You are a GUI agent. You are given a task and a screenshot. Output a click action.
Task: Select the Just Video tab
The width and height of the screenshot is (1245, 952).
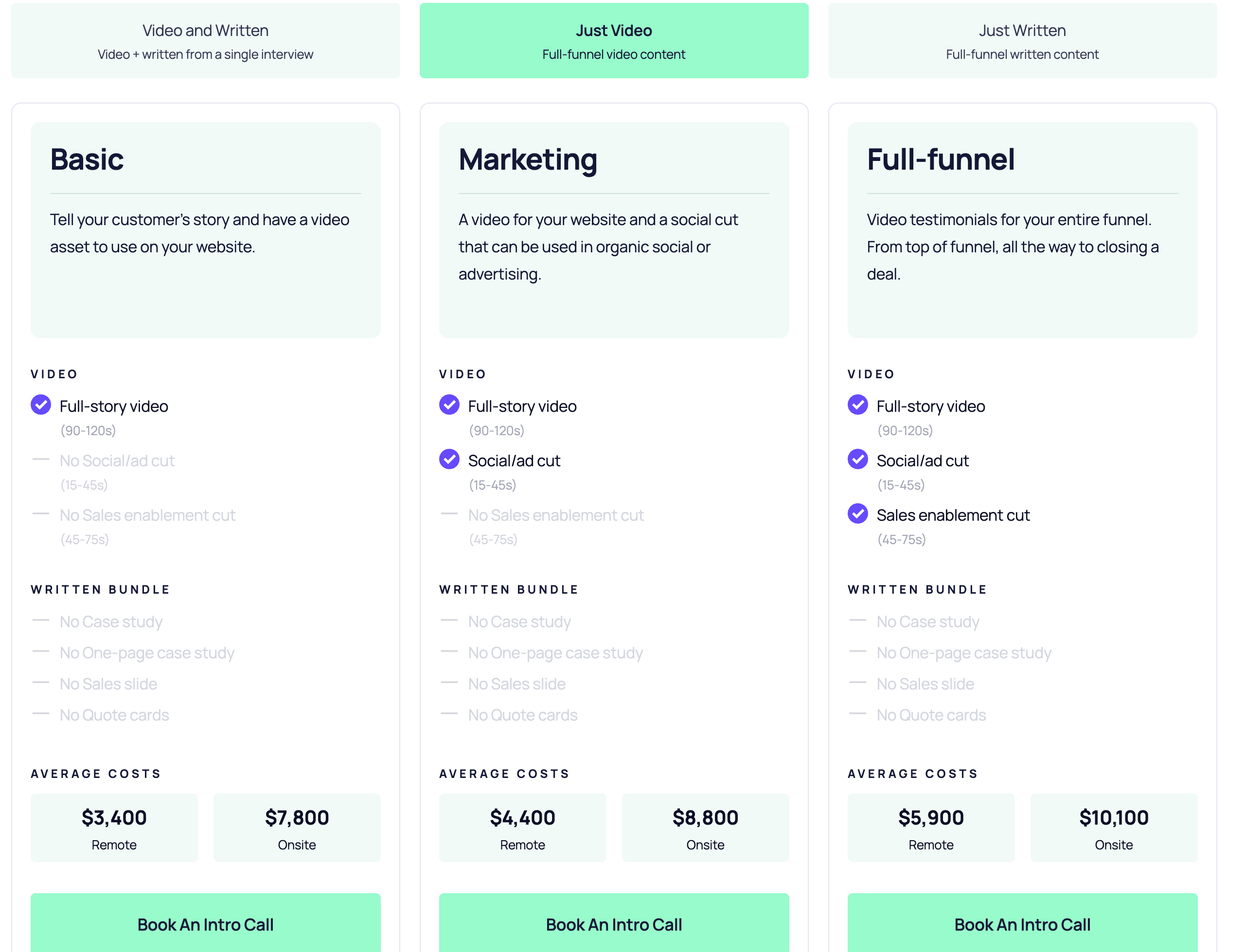coord(613,41)
